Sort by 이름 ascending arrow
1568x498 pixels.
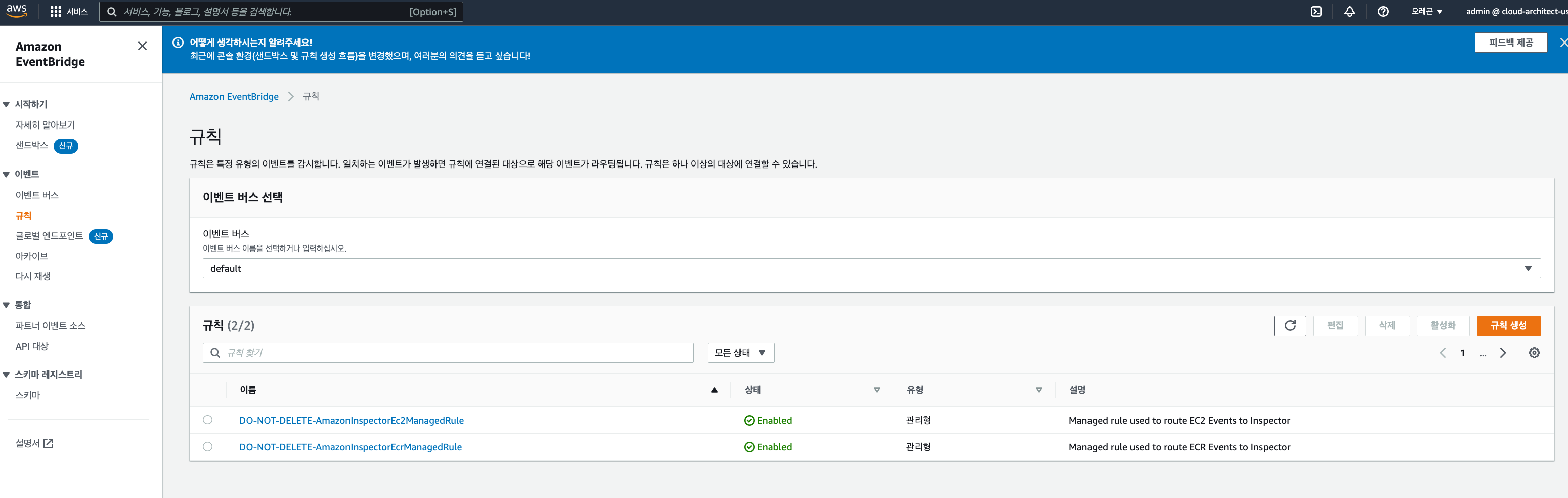(714, 390)
